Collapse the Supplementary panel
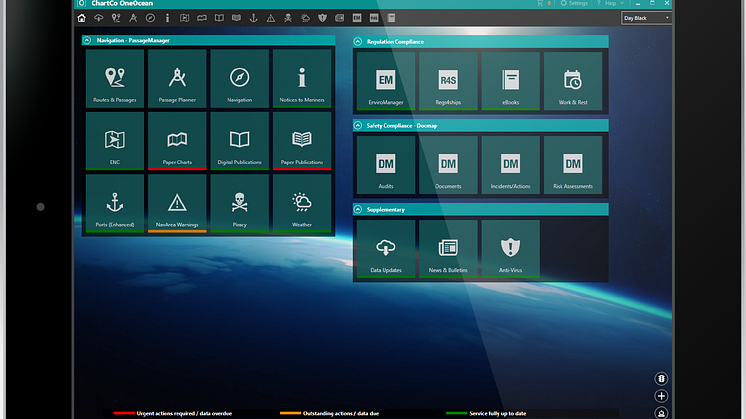 tap(358, 209)
